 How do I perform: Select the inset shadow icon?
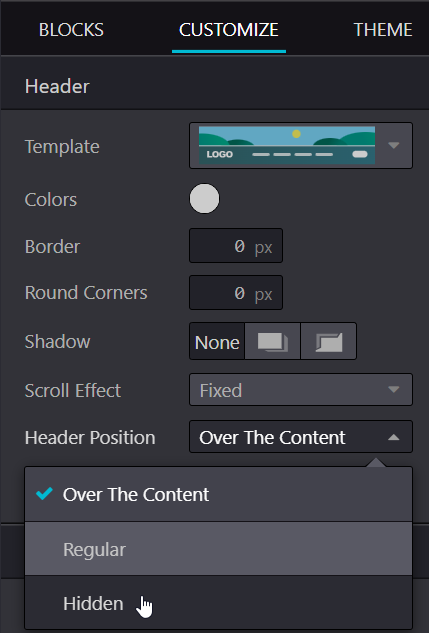(329, 341)
